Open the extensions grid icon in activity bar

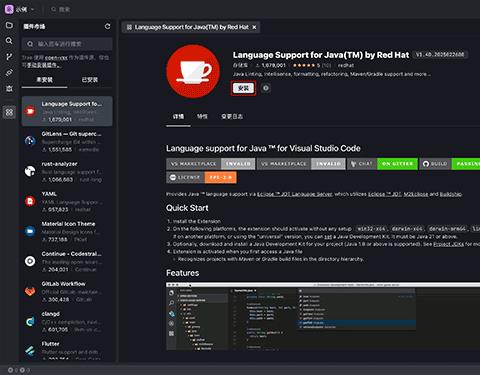pos(9,112)
